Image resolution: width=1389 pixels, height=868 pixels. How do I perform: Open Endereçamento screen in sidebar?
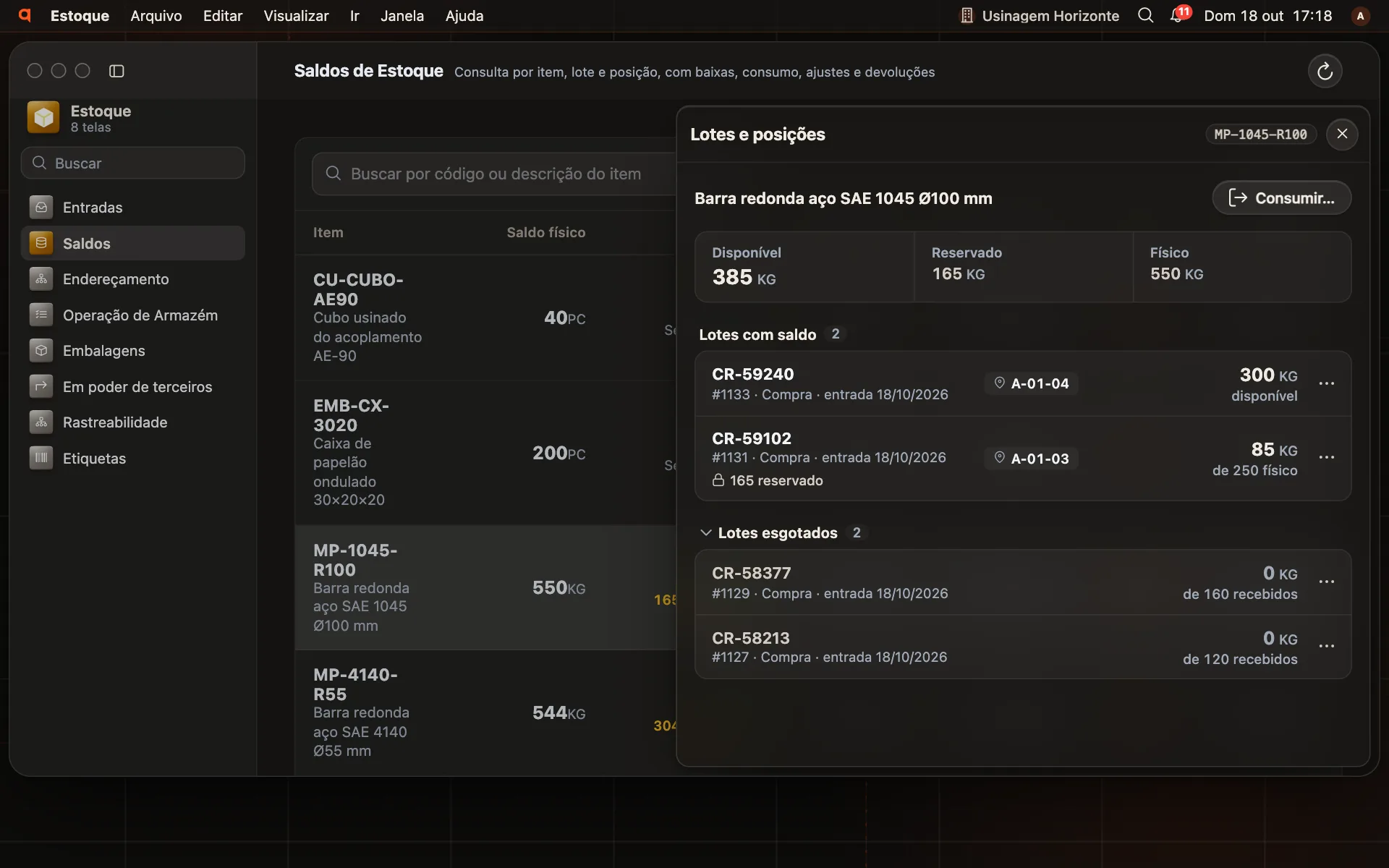[133, 279]
